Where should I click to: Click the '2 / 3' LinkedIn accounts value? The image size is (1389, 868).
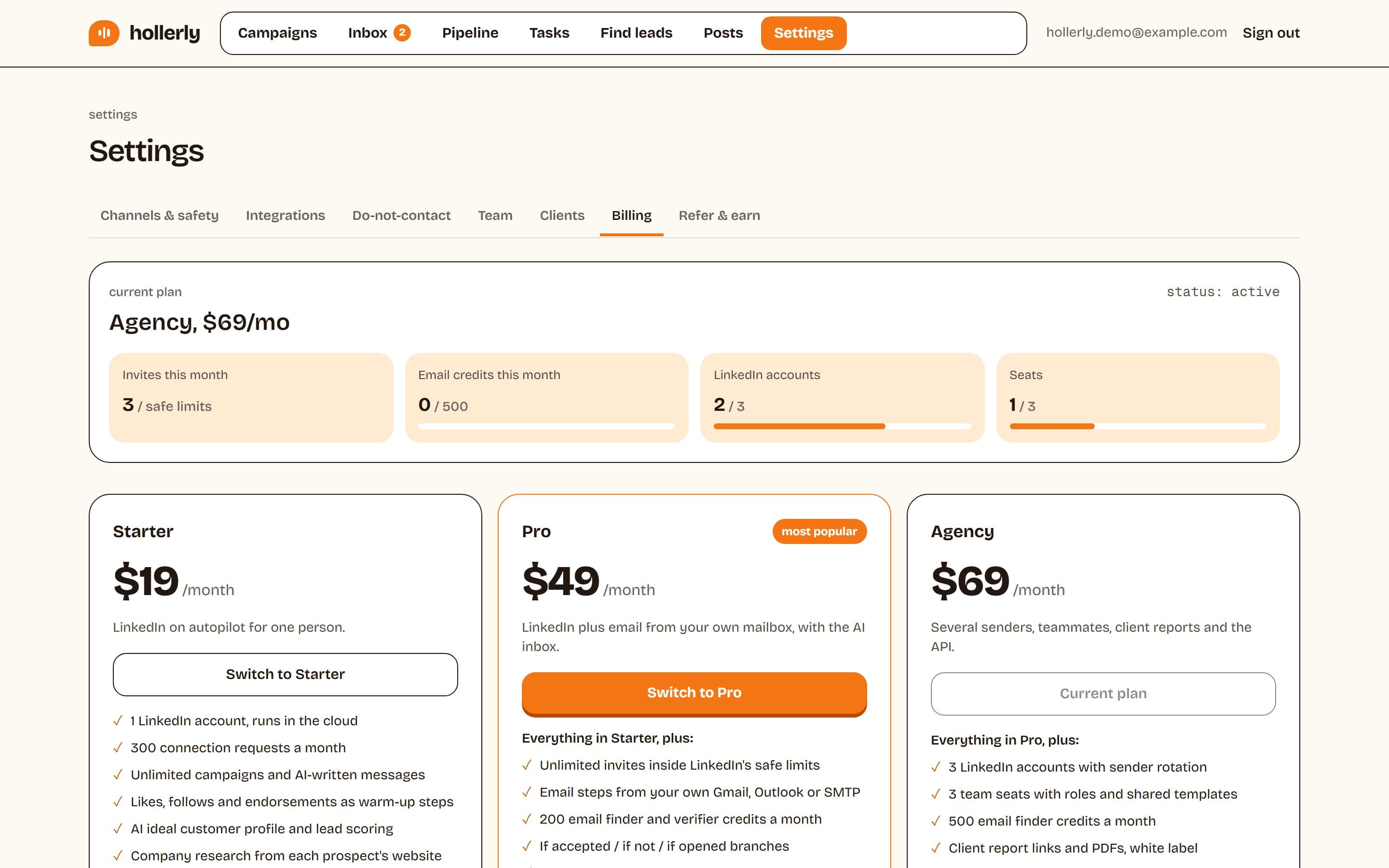729,405
